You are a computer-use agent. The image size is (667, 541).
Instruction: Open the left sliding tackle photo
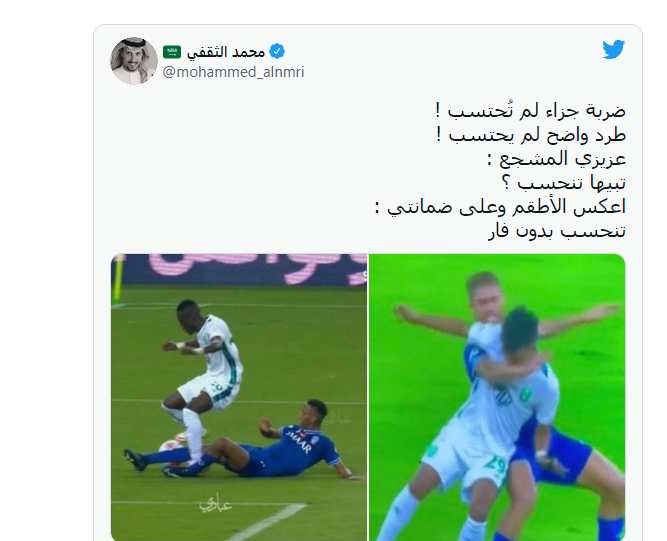pos(239,397)
